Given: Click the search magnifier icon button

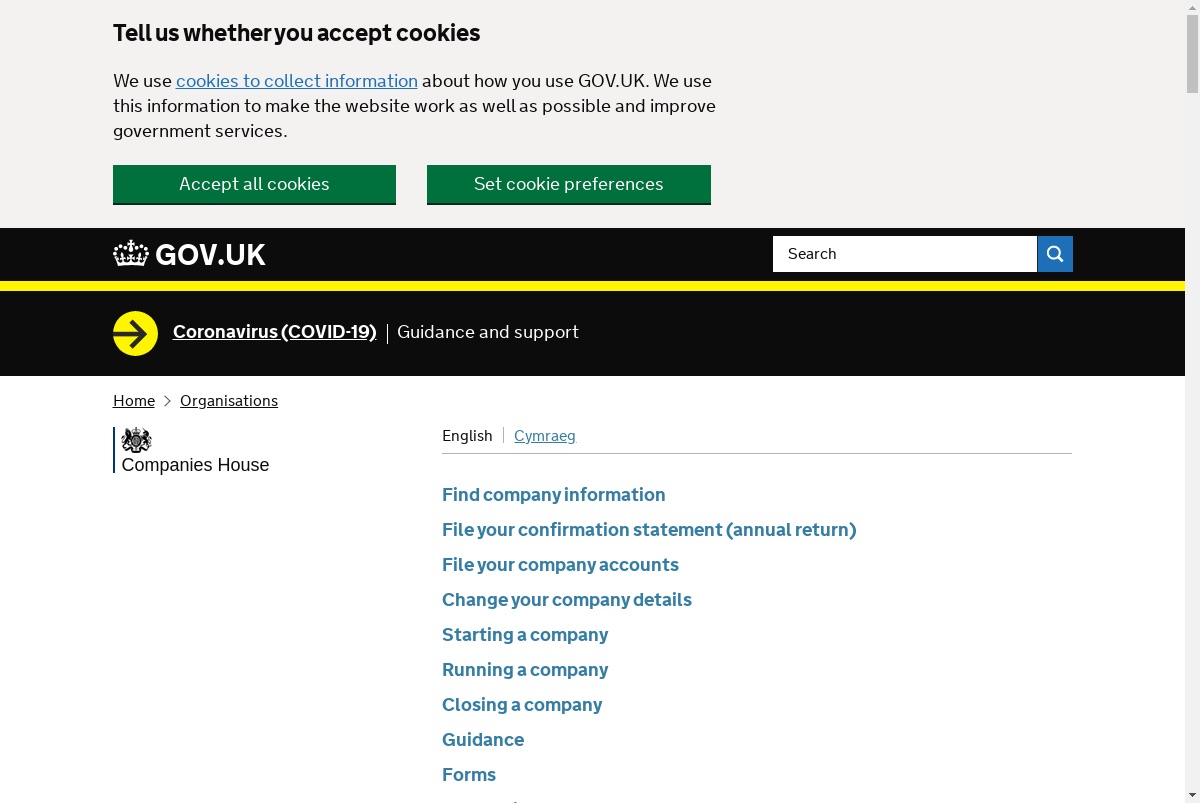Looking at the screenshot, I should click(1055, 254).
